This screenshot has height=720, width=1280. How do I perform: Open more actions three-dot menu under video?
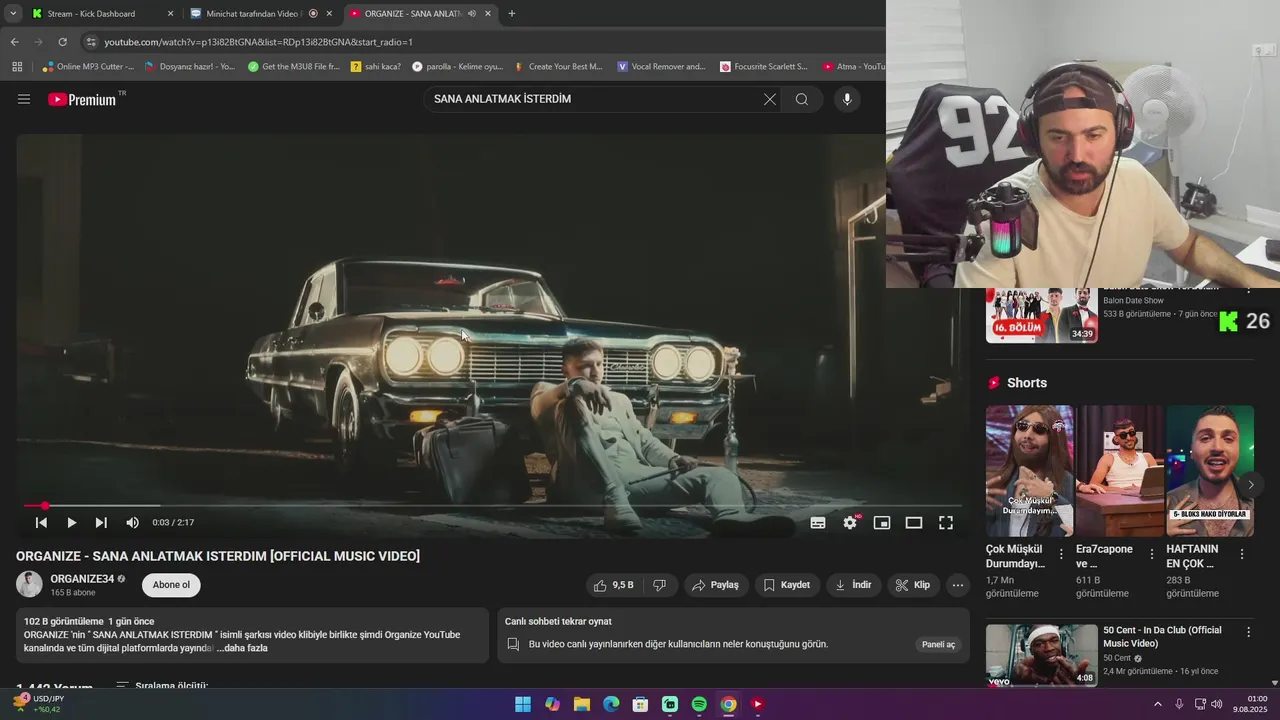958,585
